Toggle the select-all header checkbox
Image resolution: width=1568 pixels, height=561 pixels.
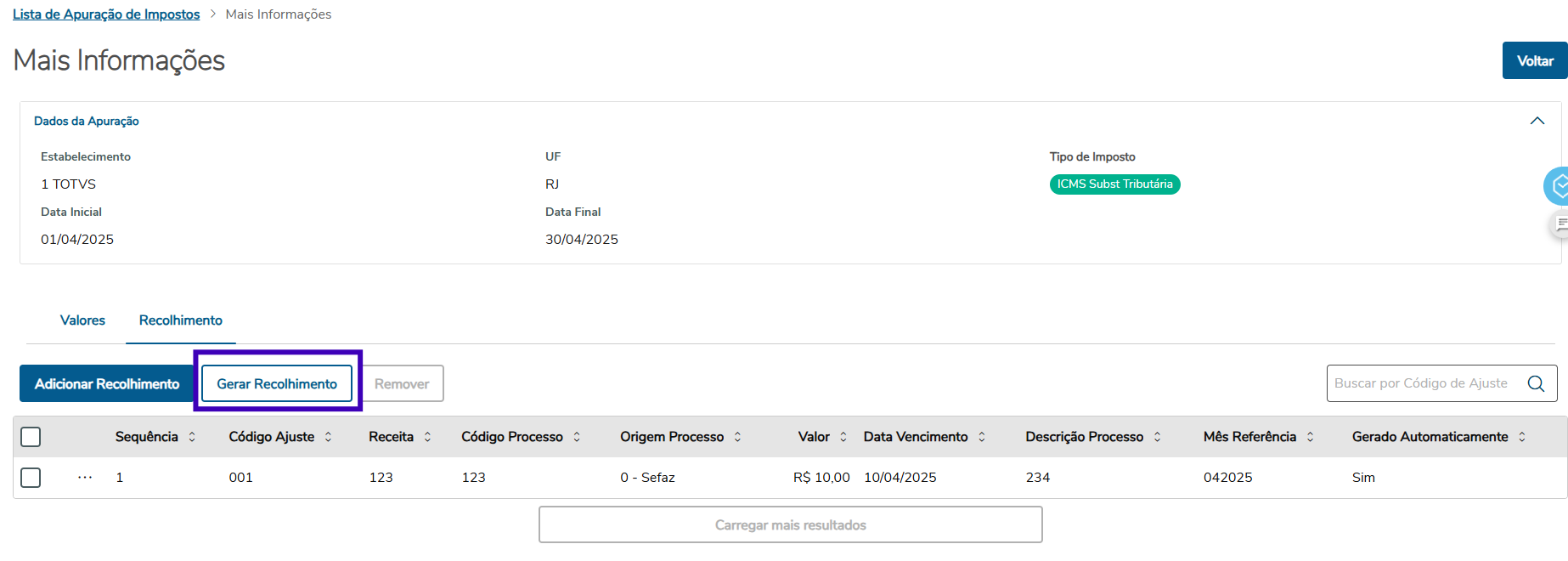(31, 437)
